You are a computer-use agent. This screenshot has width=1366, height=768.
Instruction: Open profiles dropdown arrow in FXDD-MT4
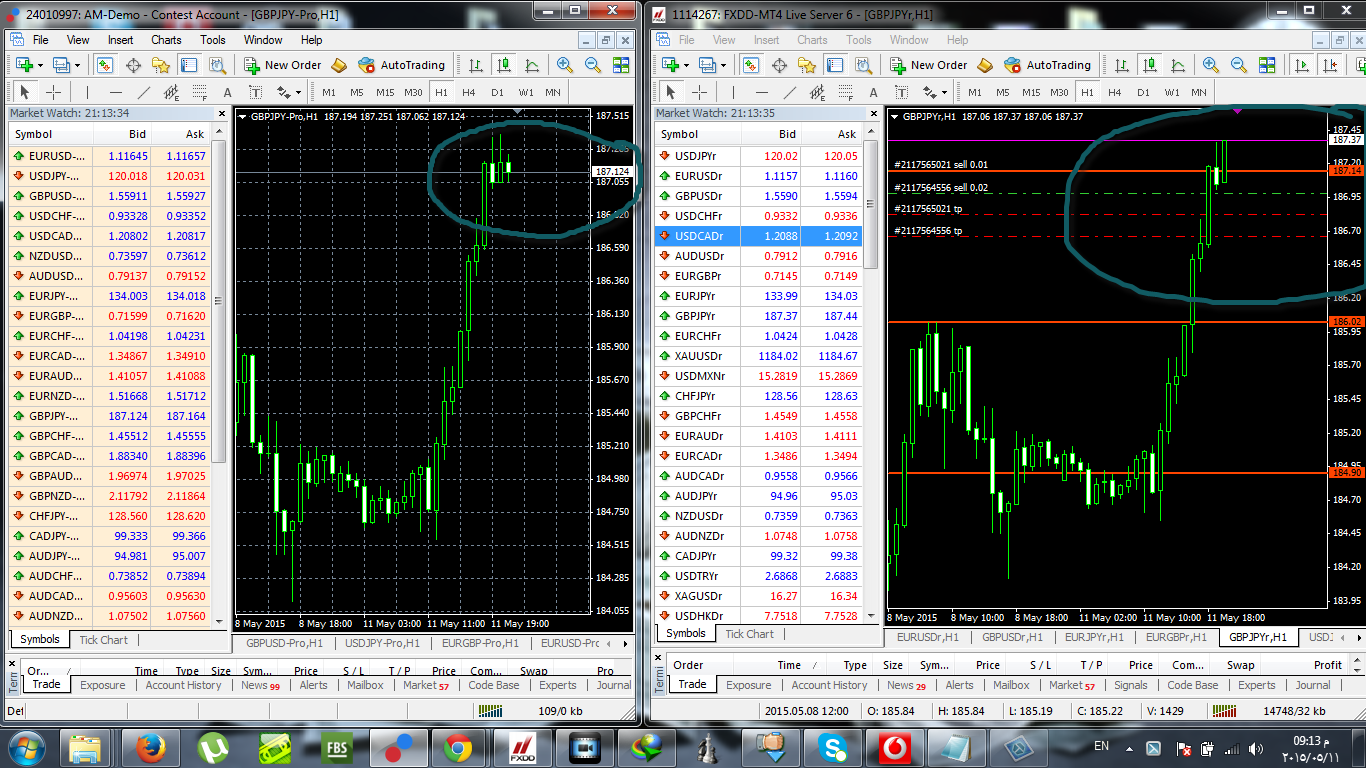point(723,65)
